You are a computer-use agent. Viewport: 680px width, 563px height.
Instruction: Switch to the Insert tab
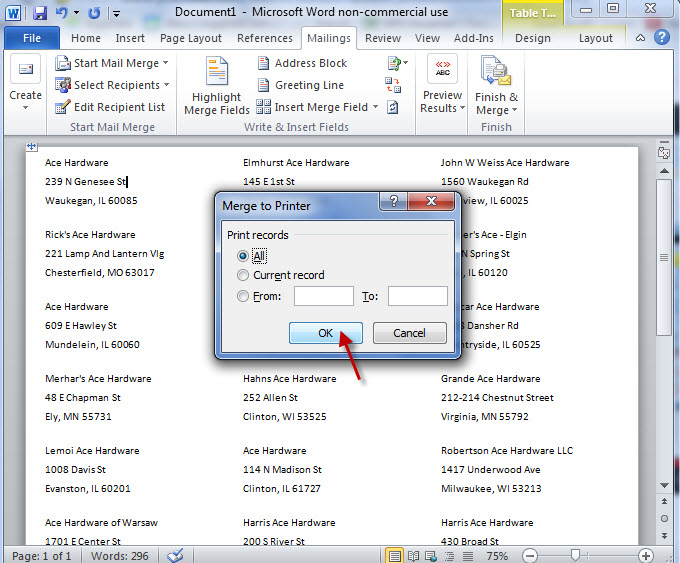(130, 38)
